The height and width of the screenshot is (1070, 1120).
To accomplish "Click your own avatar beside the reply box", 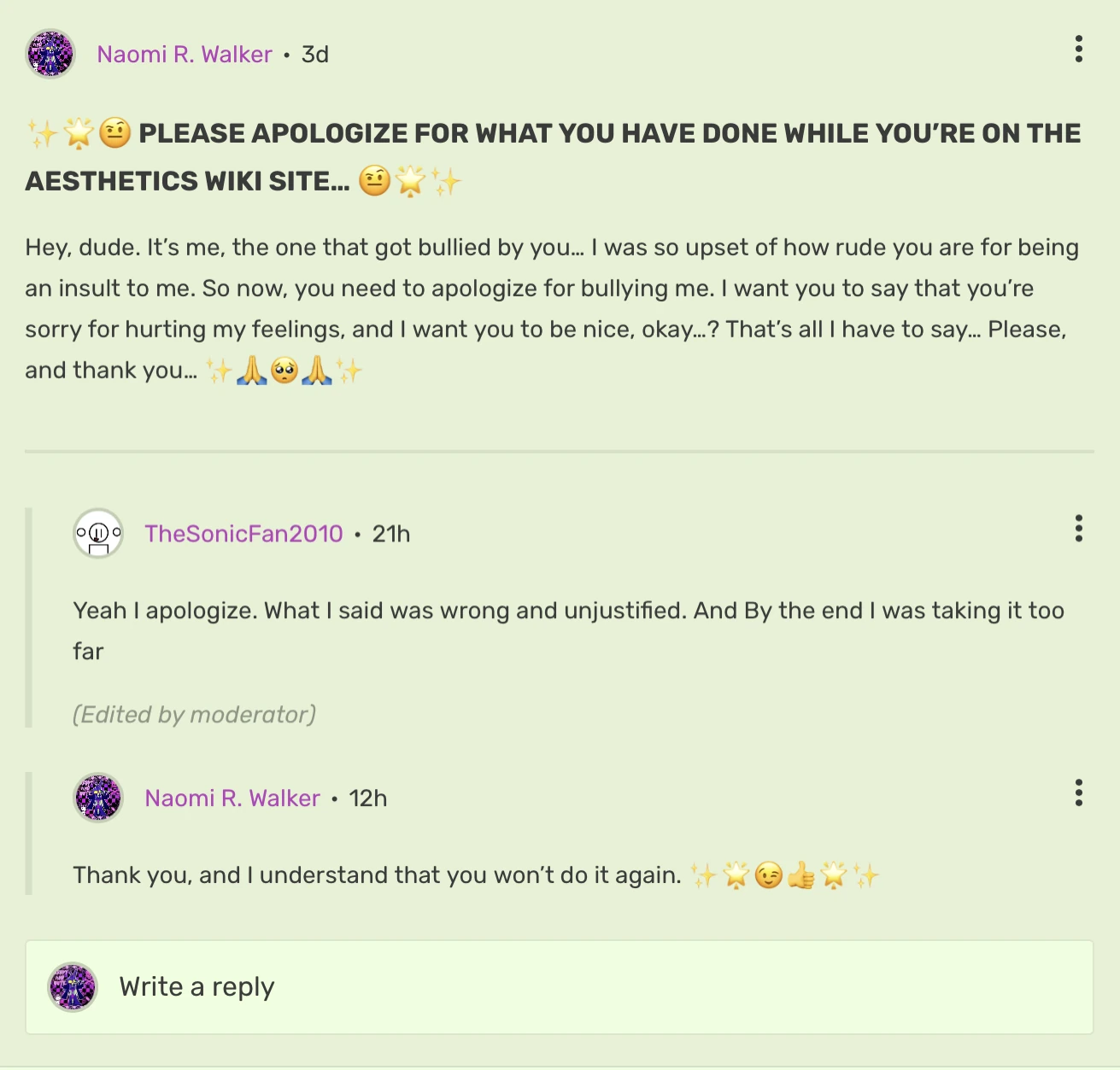I will coord(73,987).
